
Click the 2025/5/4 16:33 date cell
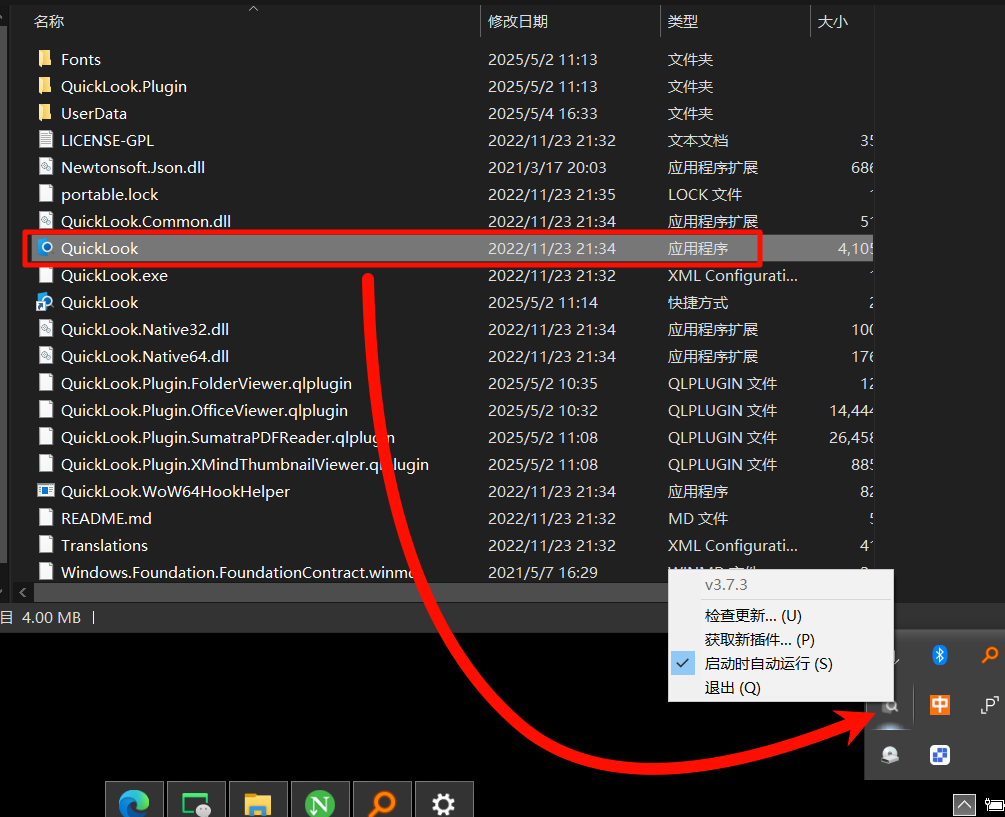[x=543, y=113]
